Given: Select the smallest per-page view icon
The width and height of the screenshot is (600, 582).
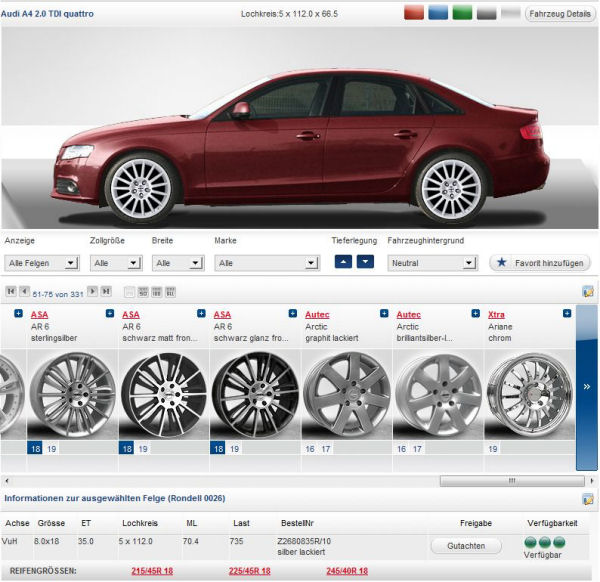Looking at the screenshot, I should (130, 292).
